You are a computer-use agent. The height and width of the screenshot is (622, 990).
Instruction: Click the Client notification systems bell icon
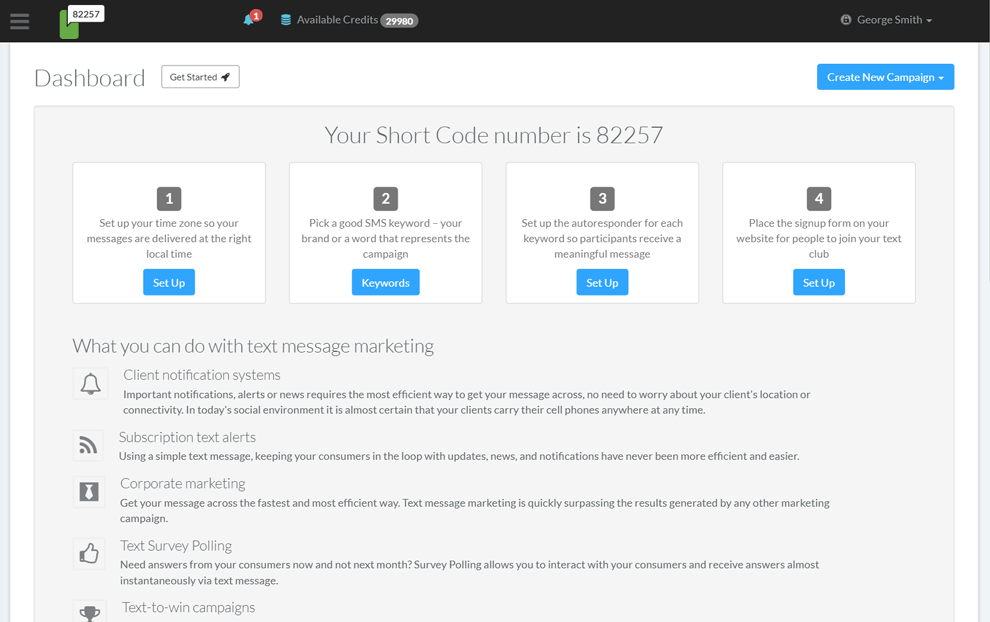[90, 383]
